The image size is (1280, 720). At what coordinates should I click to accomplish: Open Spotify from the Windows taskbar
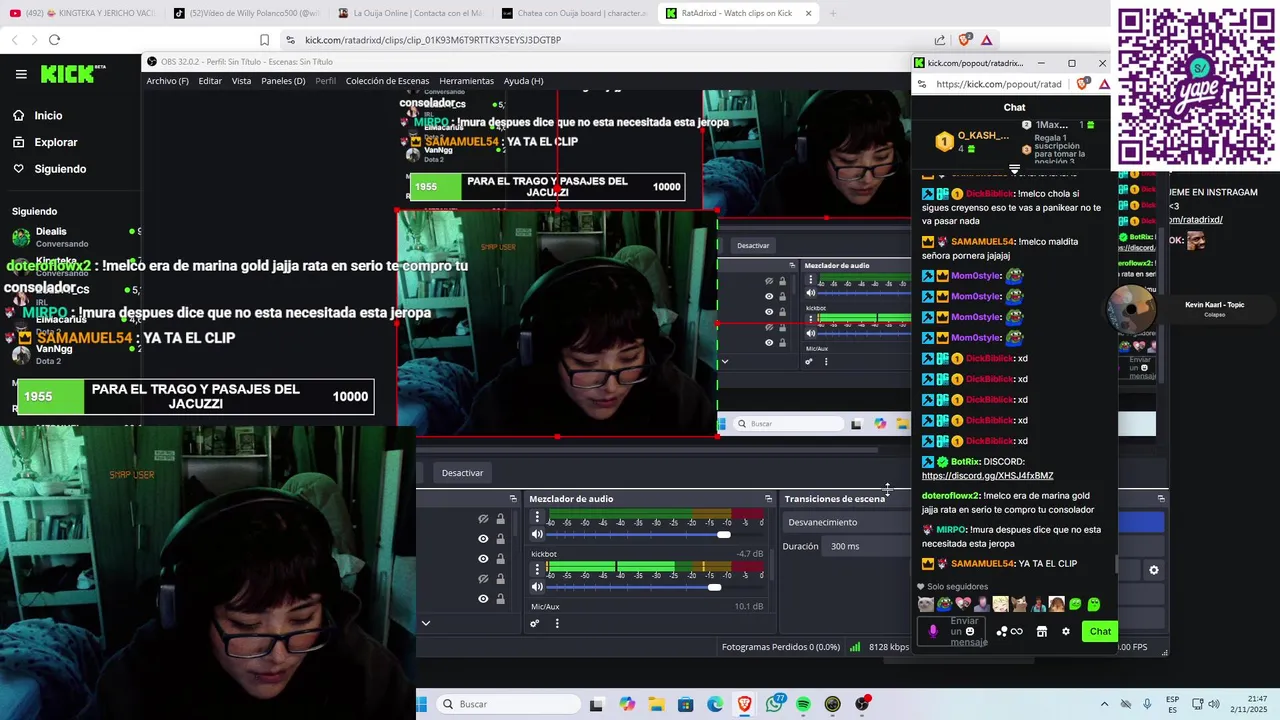tap(803, 704)
